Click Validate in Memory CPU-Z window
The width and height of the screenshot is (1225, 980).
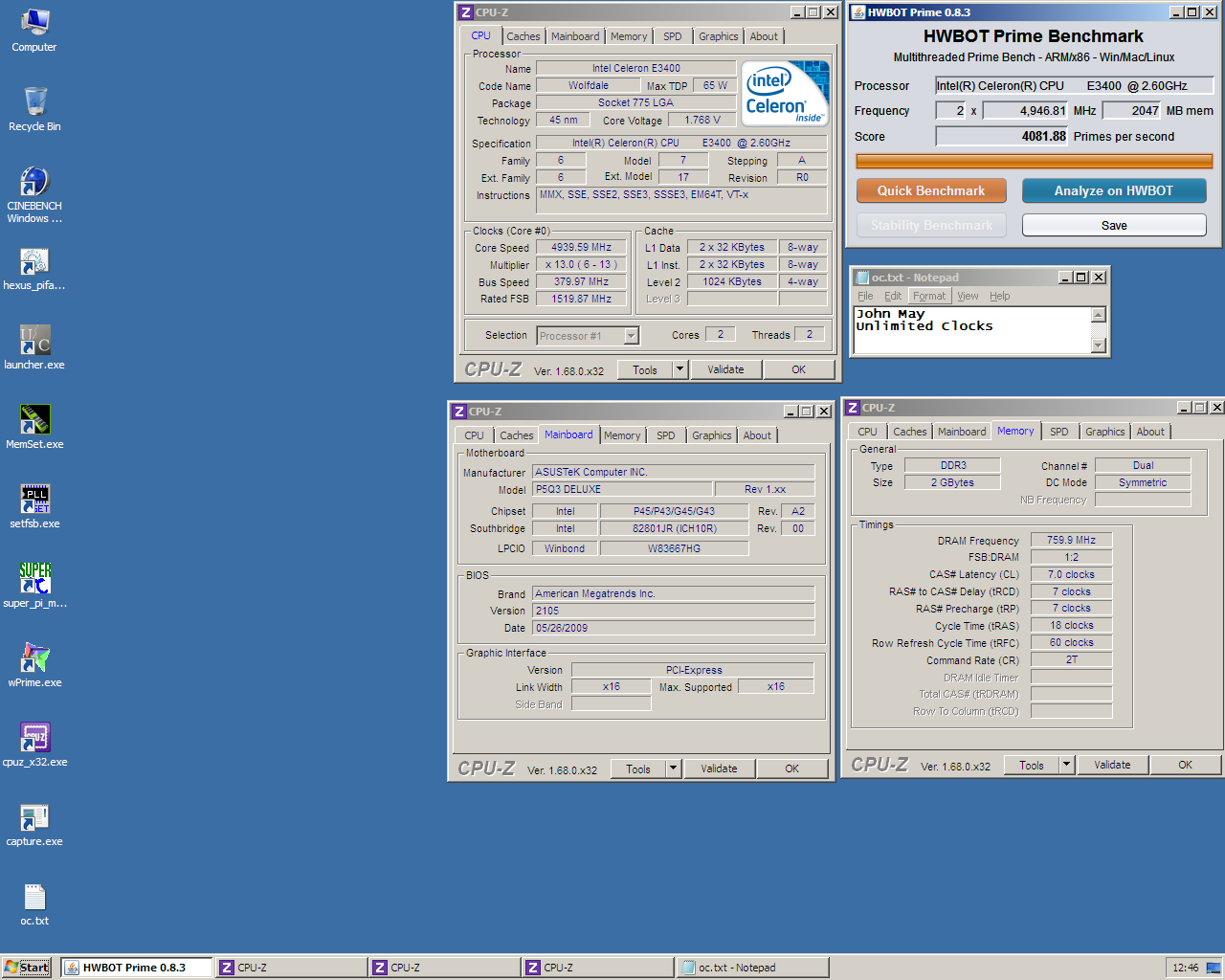click(x=1112, y=765)
